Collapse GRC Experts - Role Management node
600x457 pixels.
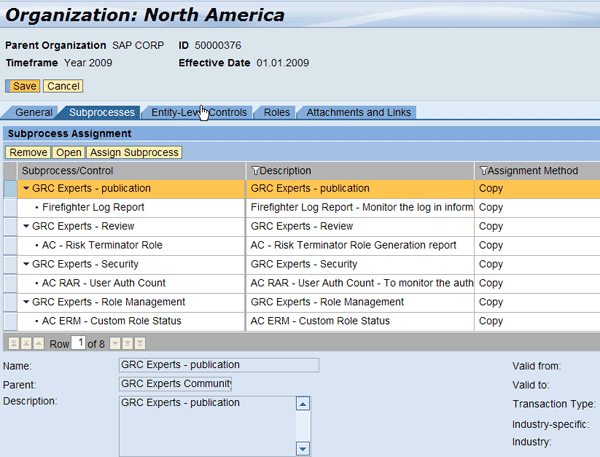point(26,302)
